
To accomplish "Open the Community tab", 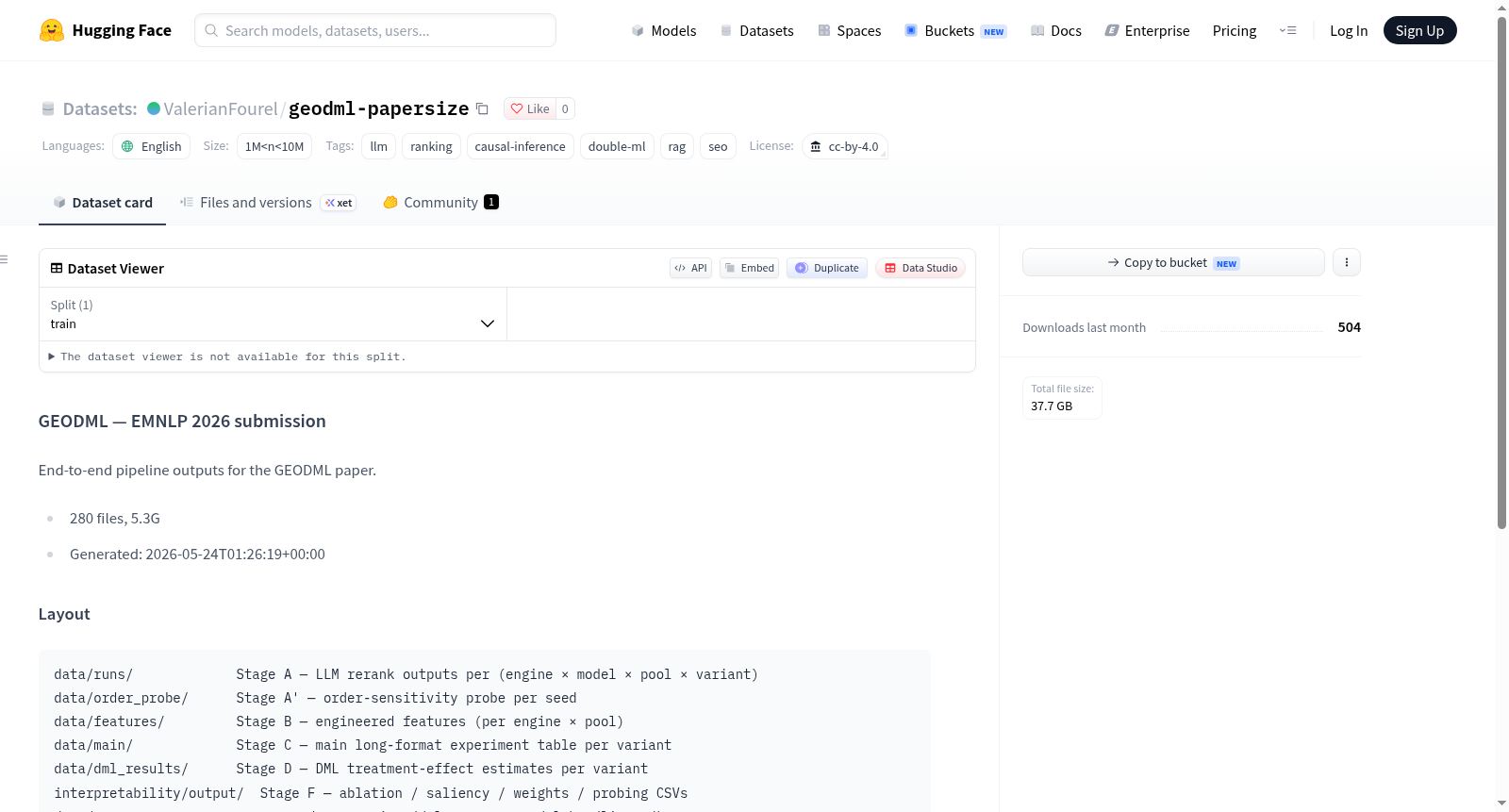I will [440, 203].
